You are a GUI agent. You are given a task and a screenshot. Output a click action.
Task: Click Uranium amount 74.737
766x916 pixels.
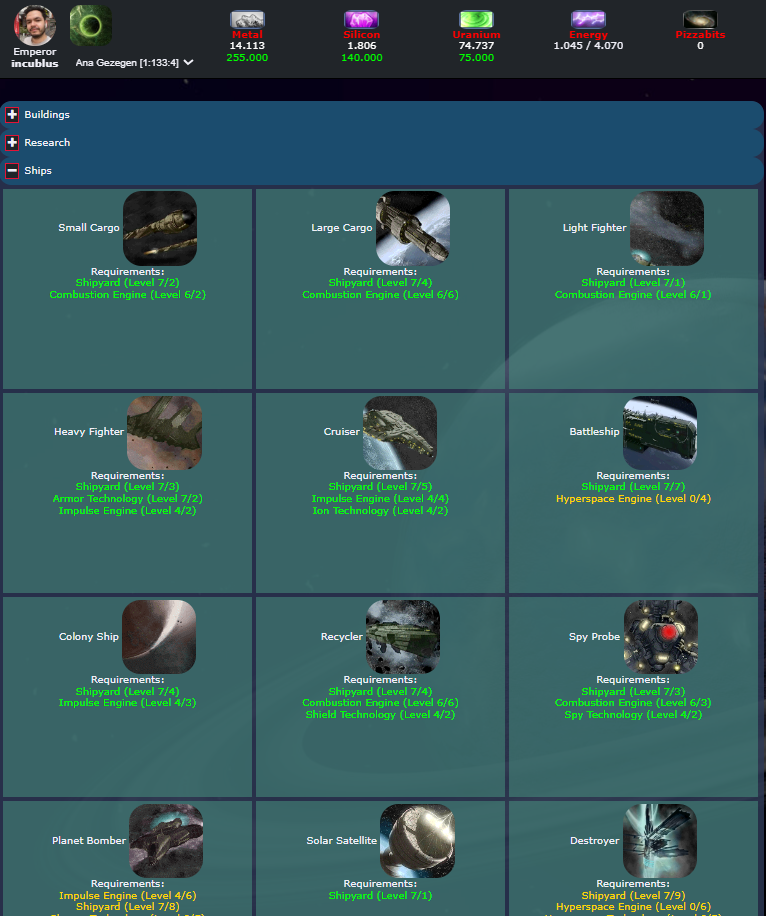click(x=476, y=46)
